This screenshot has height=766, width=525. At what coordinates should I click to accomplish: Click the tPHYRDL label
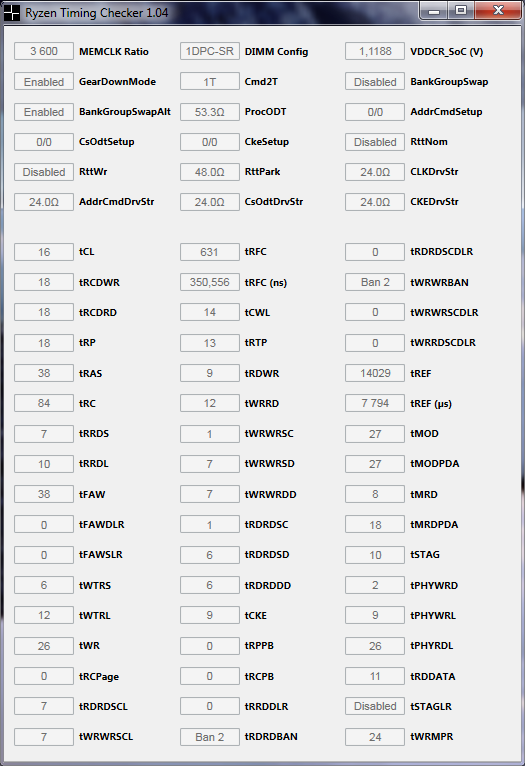click(432, 645)
